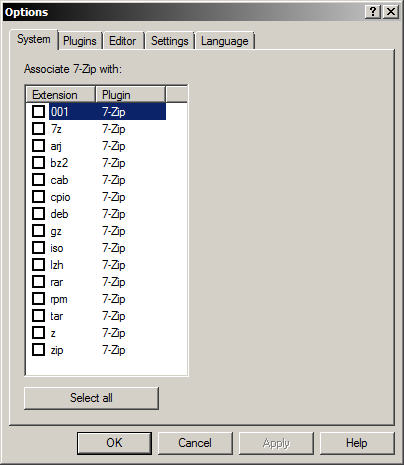
Task: Enable the gz extension checkbox
Action: point(38,231)
